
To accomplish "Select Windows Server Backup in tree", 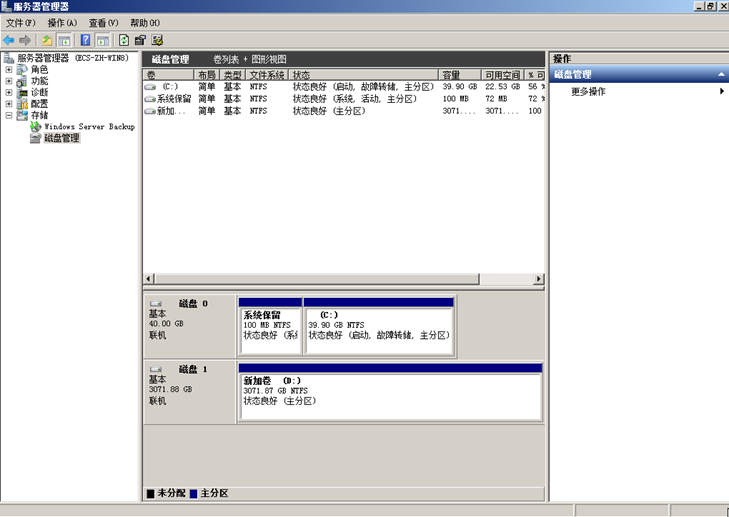I will (88, 127).
